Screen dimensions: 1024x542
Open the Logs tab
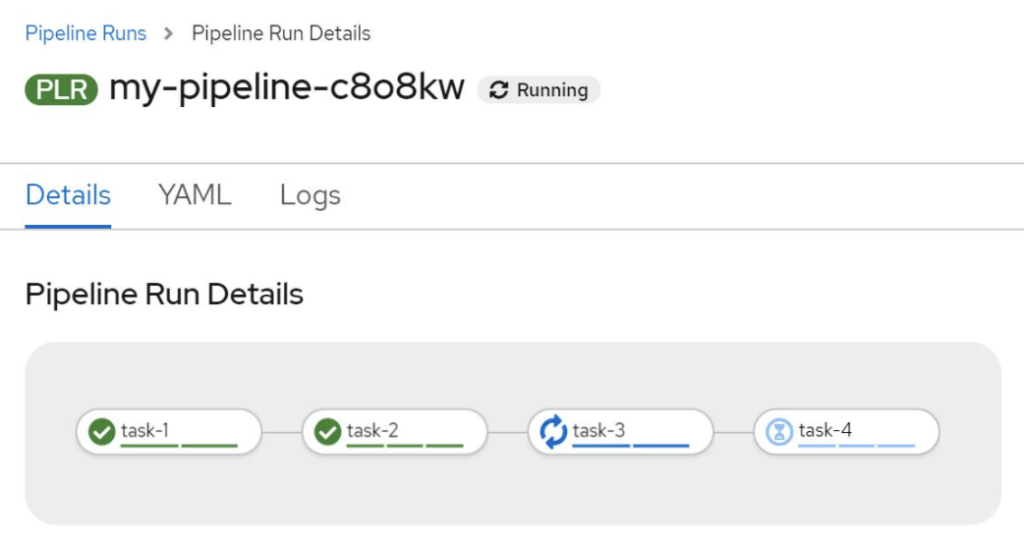point(310,195)
